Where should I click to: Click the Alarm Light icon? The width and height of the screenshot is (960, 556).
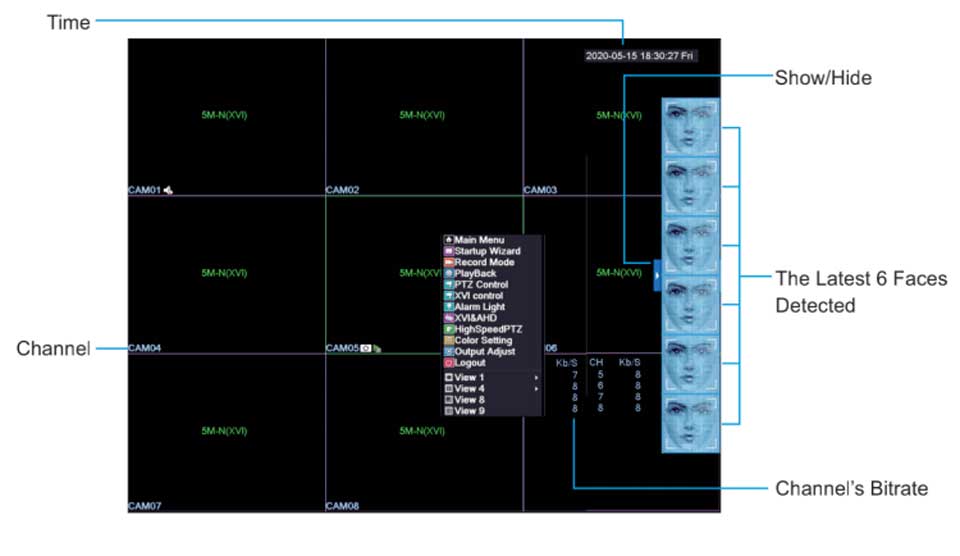coord(449,307)
